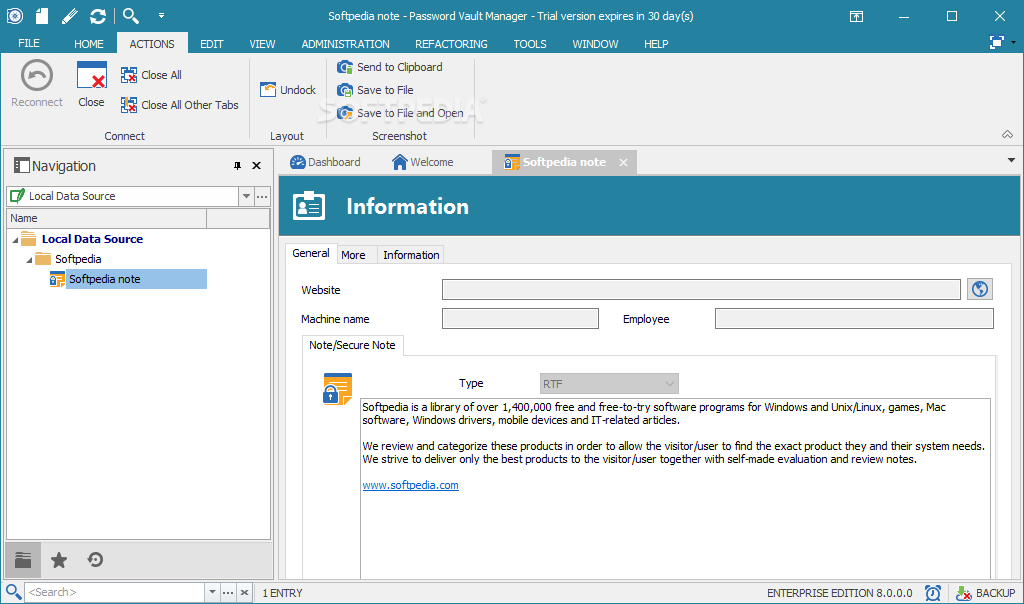This screenshot has height=604, width=1024.
Task: Open the quick access toolbar customize arrow
Action: tap(161, 16)
